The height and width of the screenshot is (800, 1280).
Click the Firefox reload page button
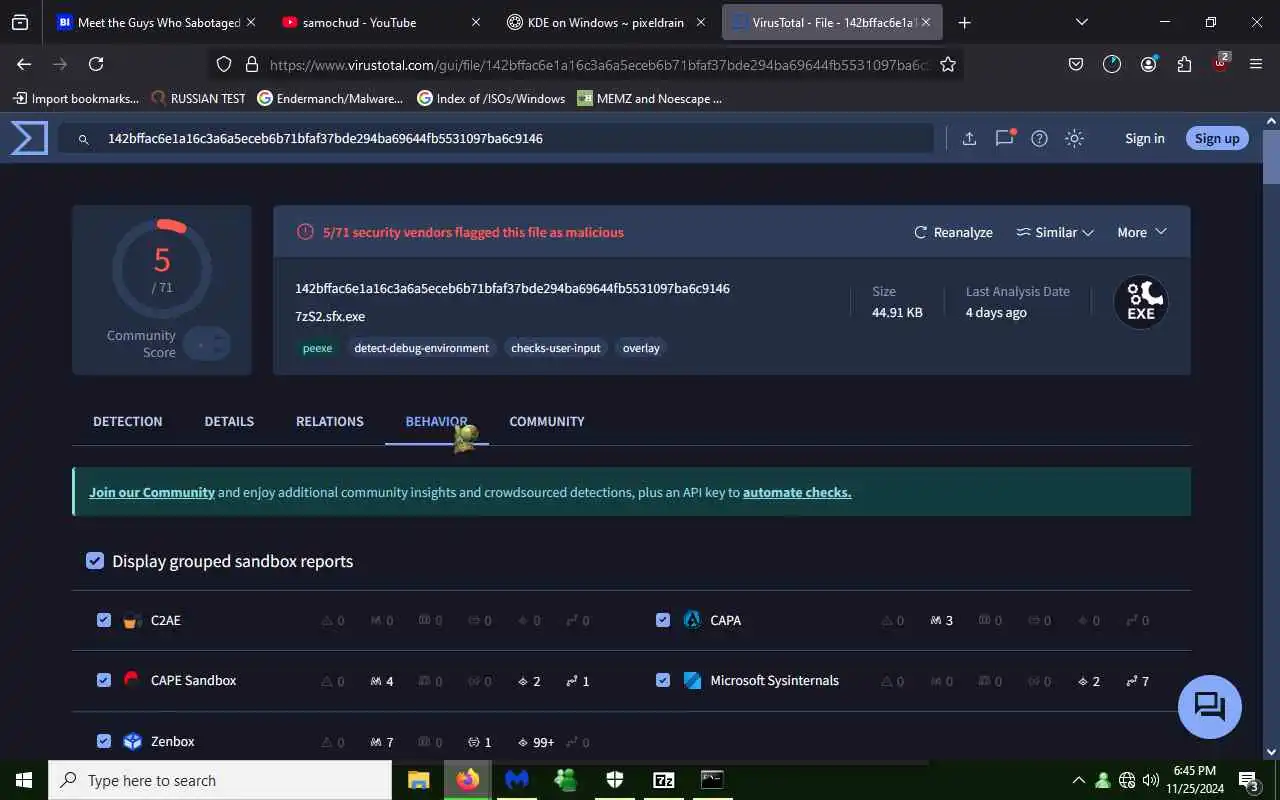96,64
